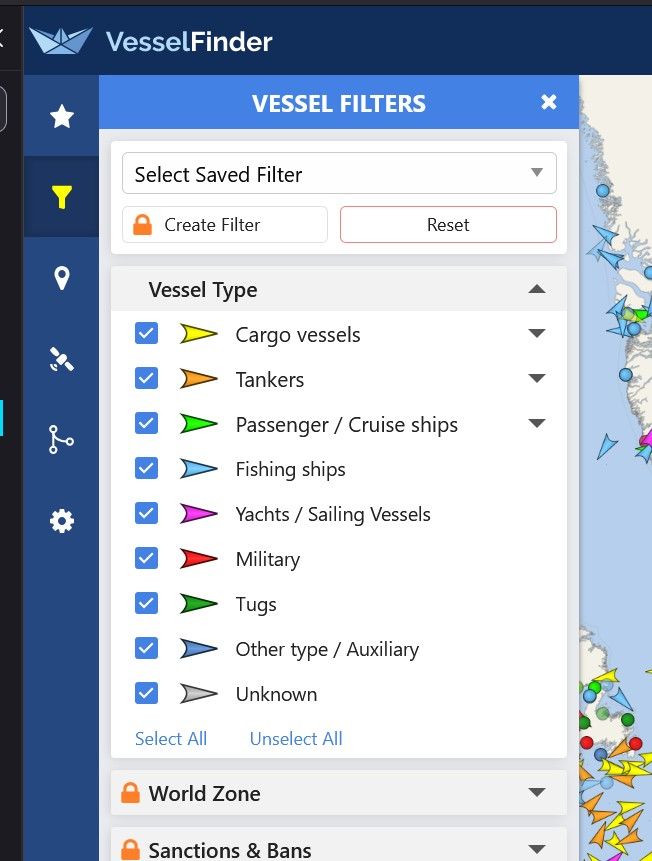Click the yellow filter funnel sidebar icon
The width and height of the screenshot is (652, 861).
click(62, 198)
